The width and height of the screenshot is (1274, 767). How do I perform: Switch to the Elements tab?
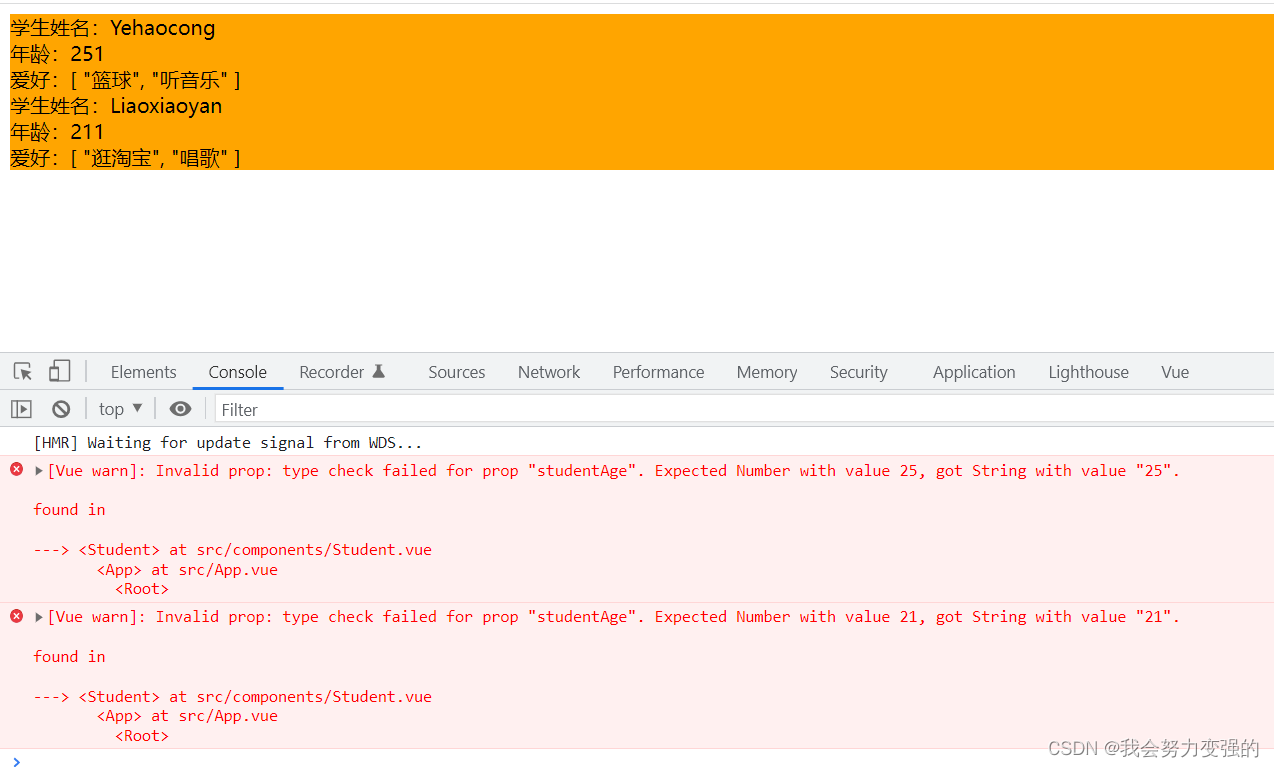tap(143, 372)
